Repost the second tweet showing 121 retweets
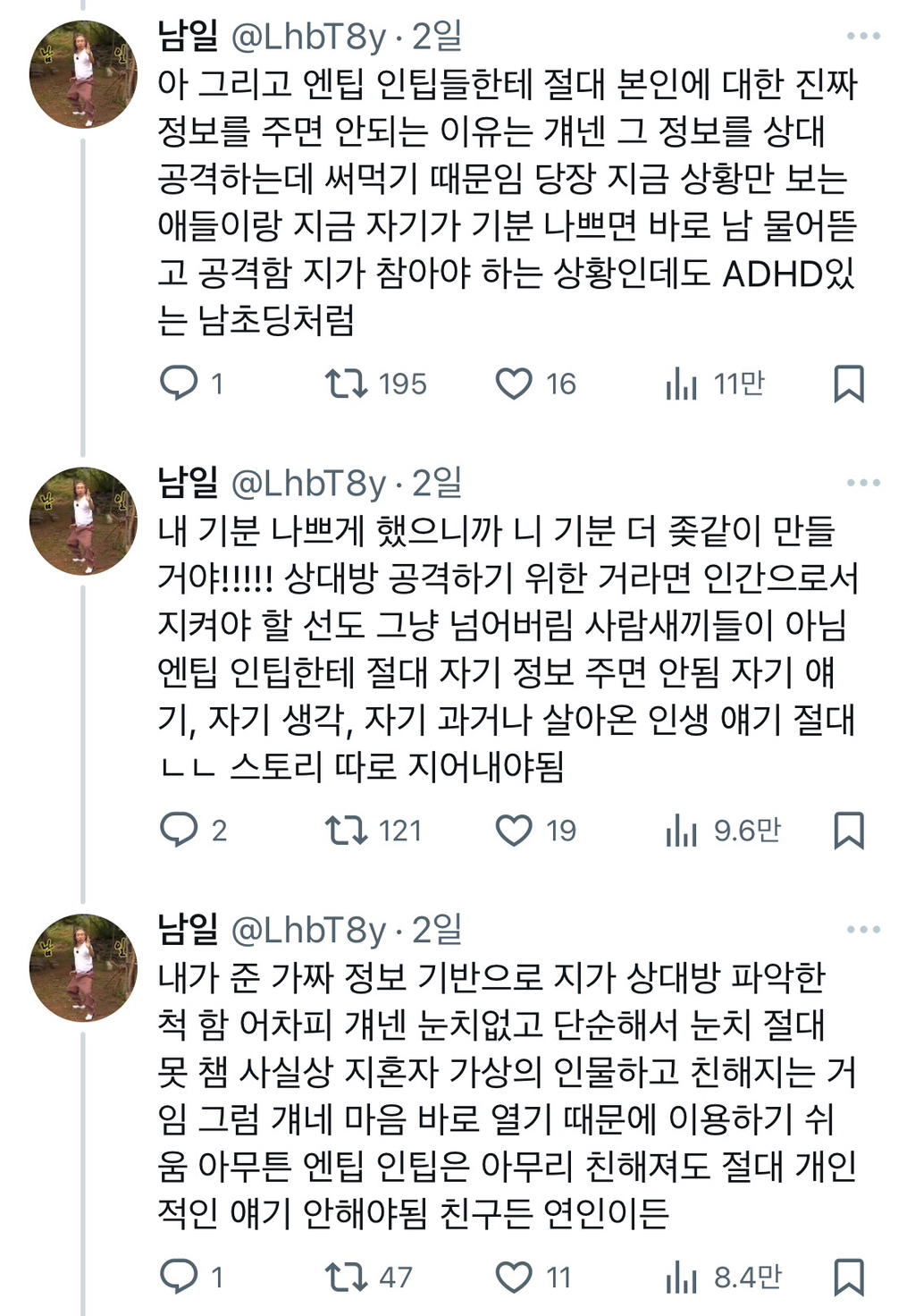This screenshot has height=1316, width=915. [x=348, y=831]
